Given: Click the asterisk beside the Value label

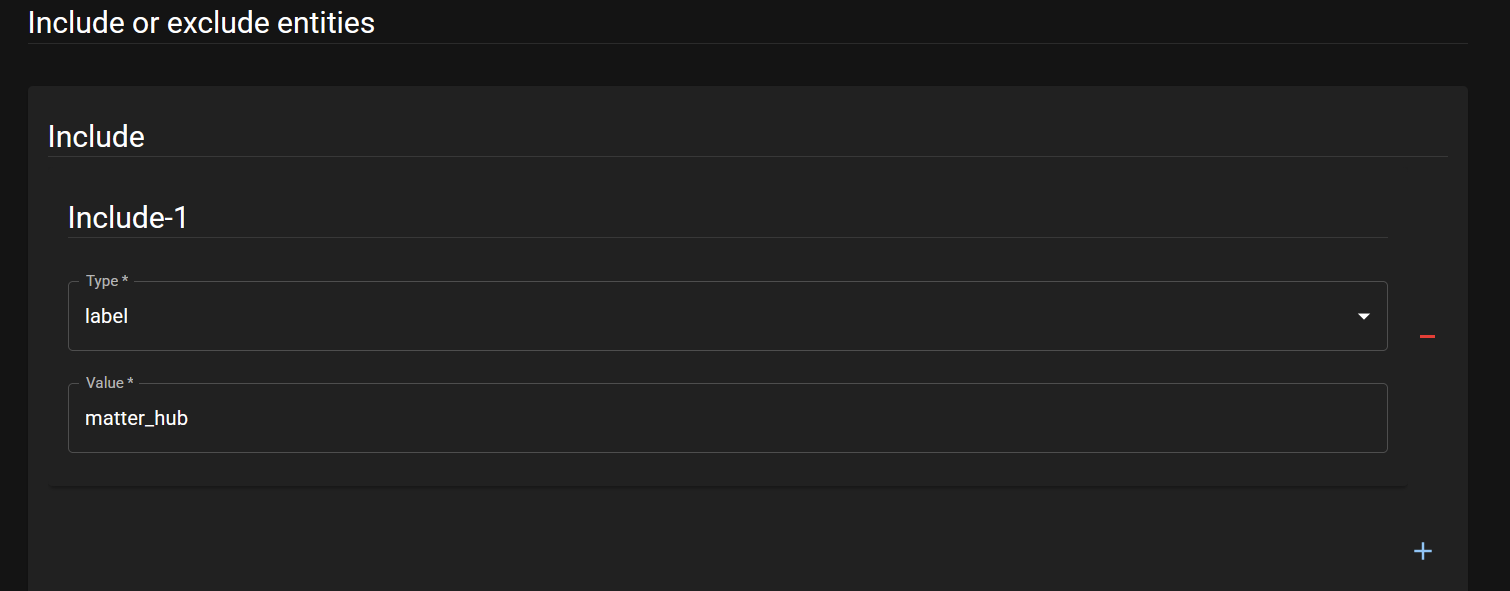Looking at the screenshot, I should click(x=131, y=383).
